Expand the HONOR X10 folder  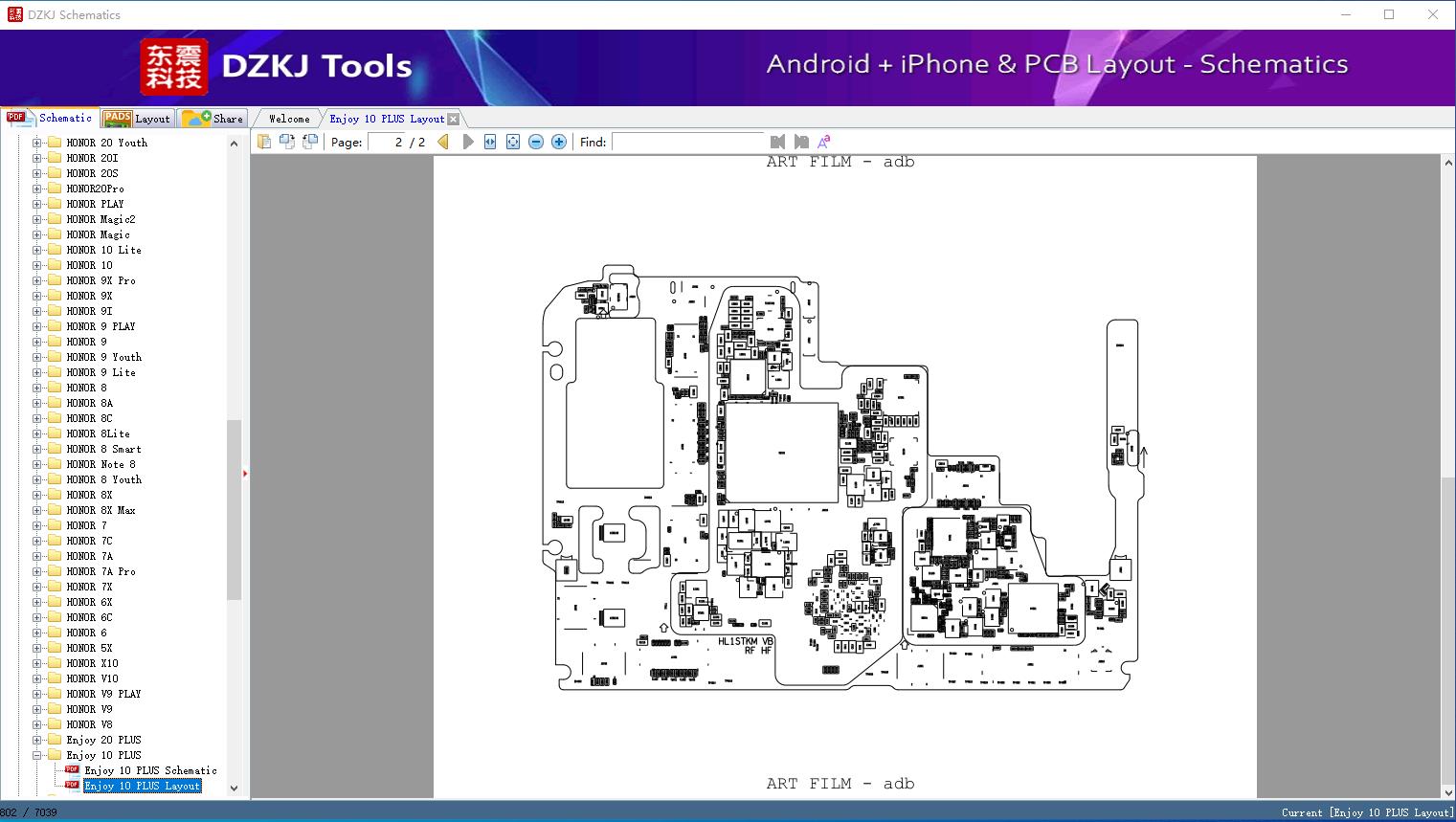[x=37, y=663]
